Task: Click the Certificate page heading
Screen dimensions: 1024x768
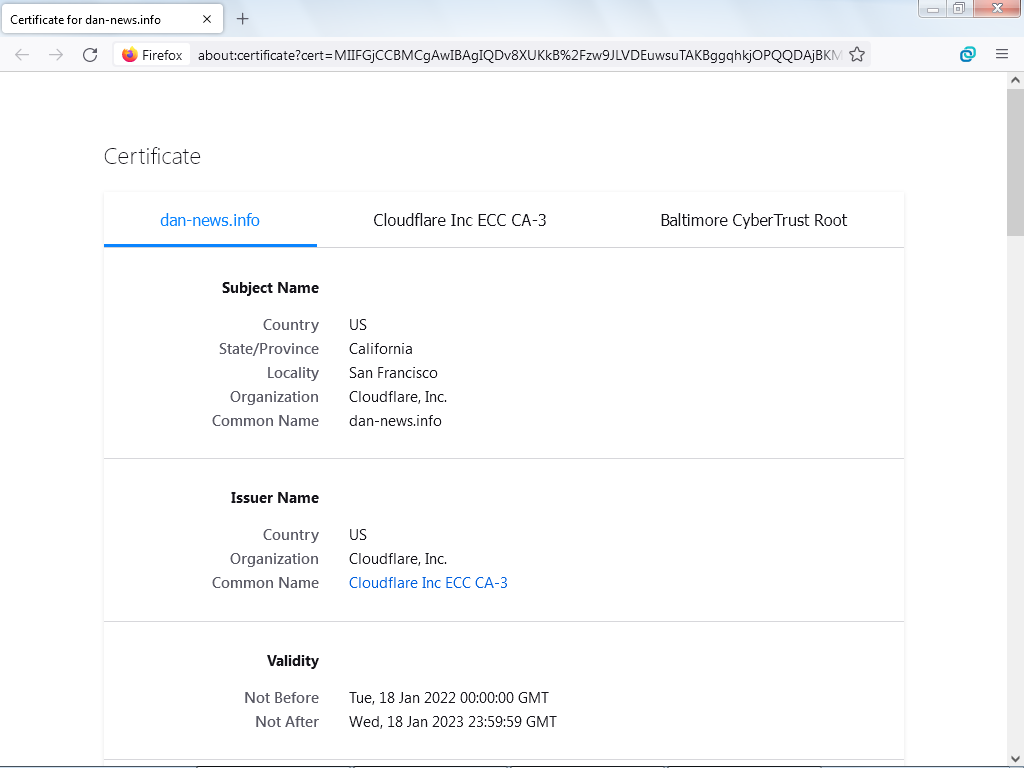Action: (152, 156)
